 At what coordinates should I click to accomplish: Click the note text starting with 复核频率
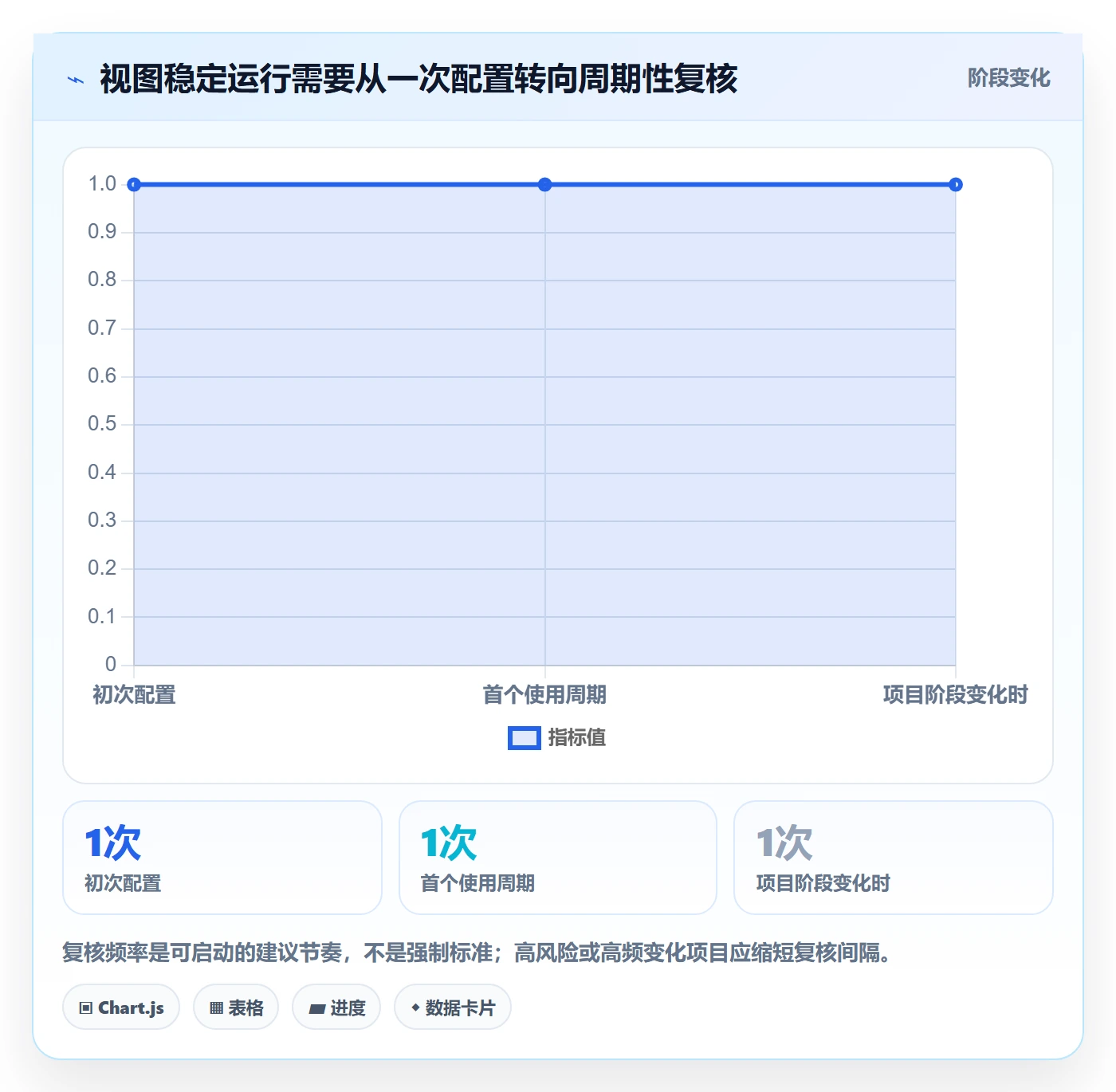coord(477,953)
